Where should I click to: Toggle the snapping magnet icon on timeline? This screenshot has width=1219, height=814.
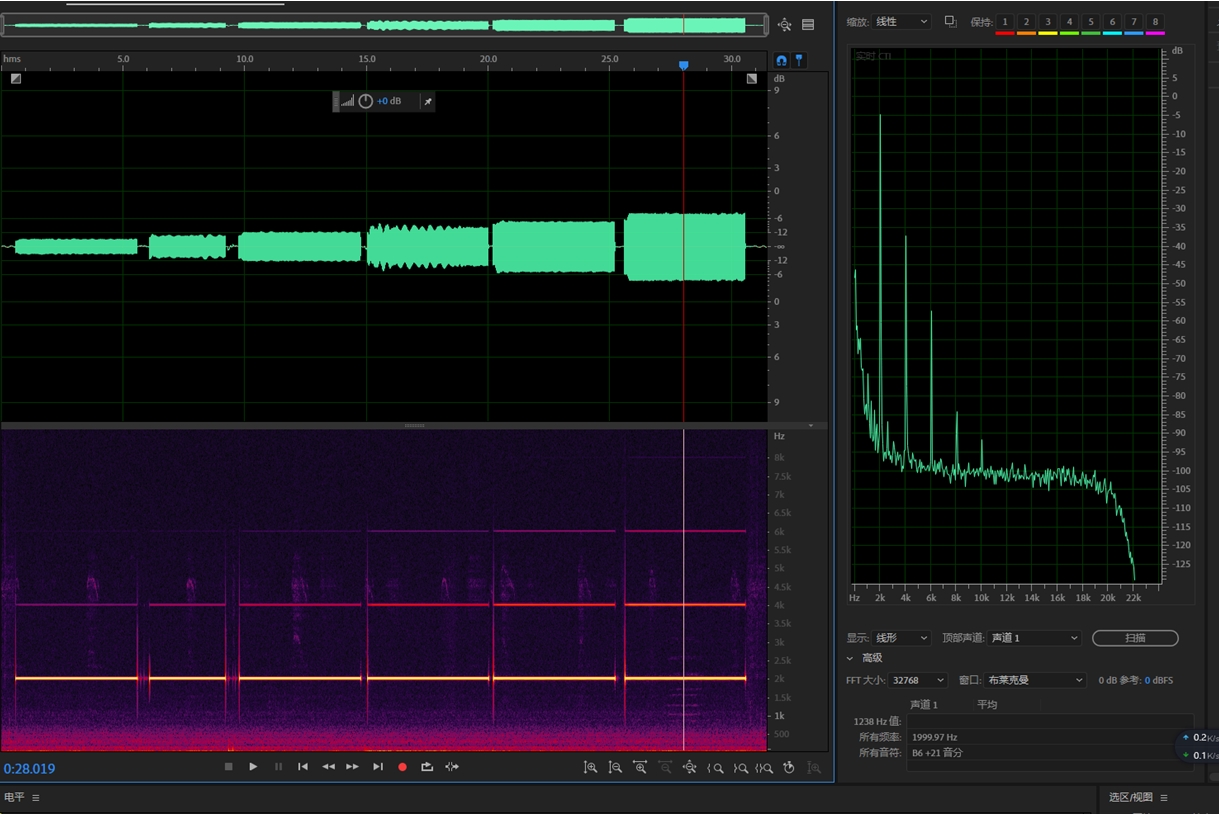782,61
